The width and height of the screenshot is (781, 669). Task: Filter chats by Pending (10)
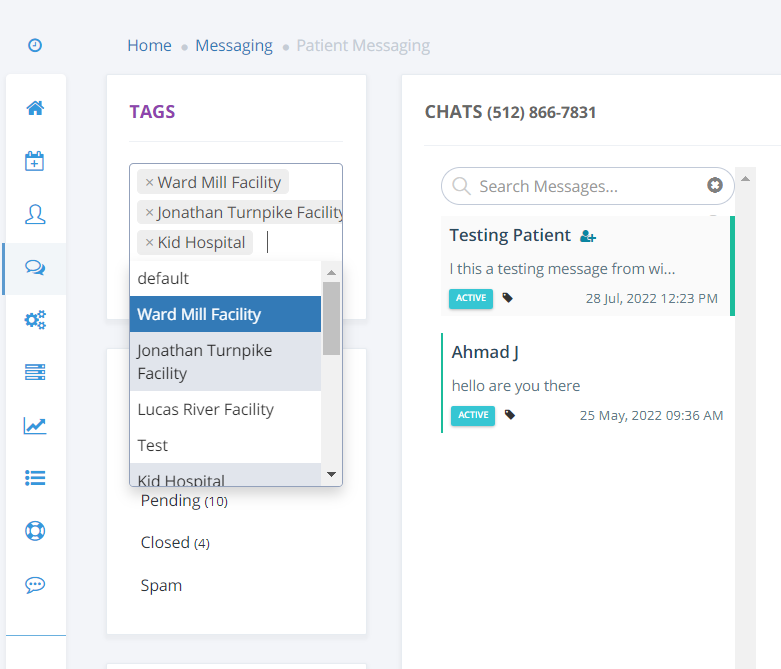184,501
